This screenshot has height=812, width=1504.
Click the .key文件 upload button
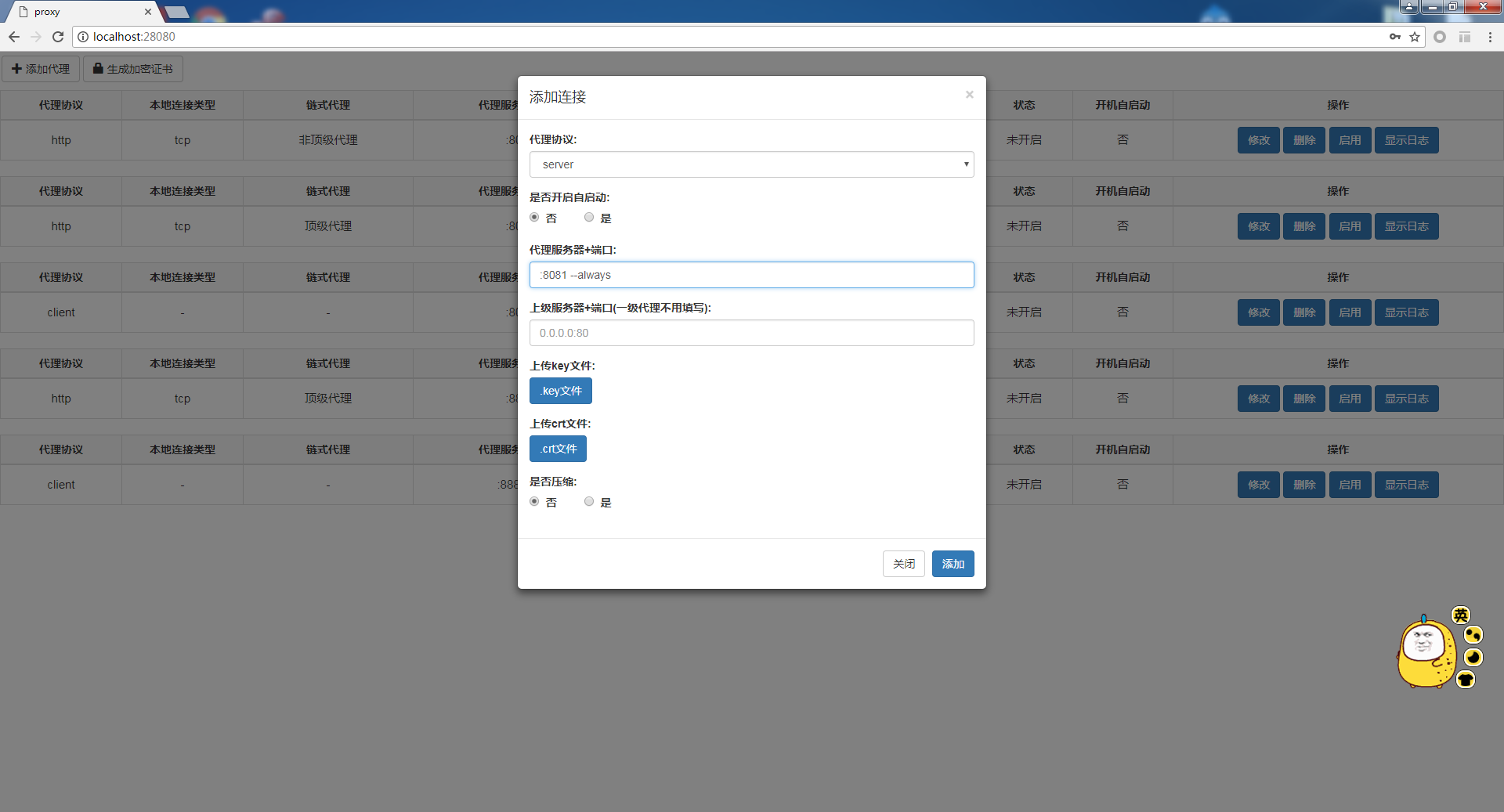pyautogui.click(x=561, y=391)
